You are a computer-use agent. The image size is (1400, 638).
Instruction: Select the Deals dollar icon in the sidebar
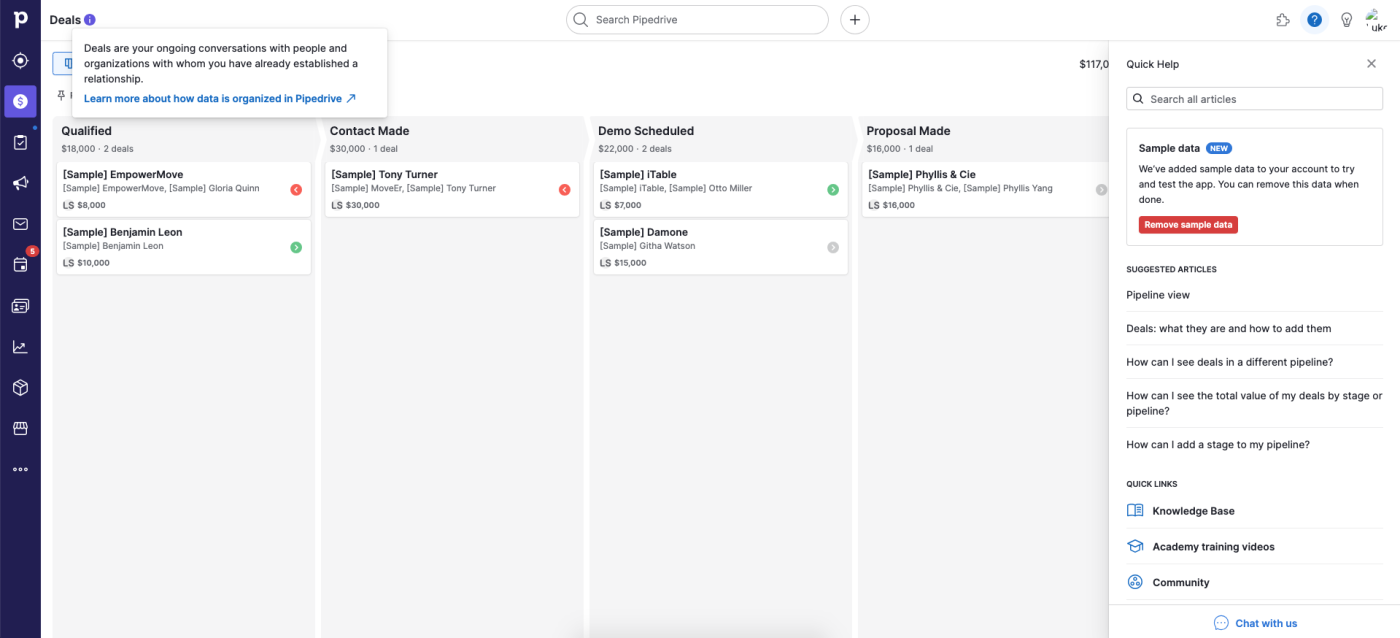[20, 101]
